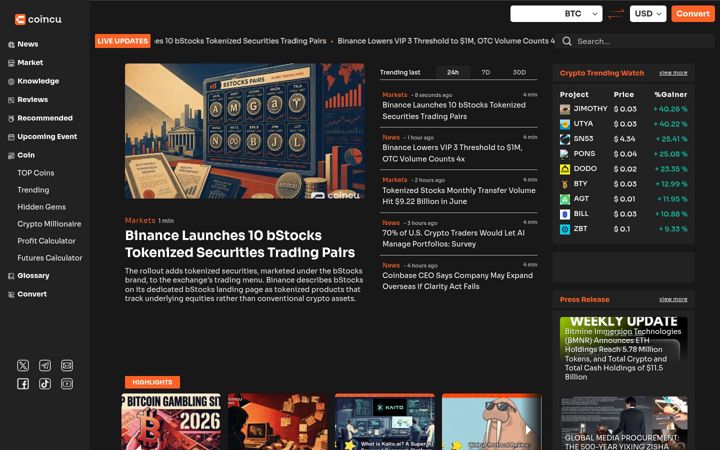720x450 pixels.
Task: Open Profit Calculator submenu item
Action: pyautogui.click(x=46, y=241)
